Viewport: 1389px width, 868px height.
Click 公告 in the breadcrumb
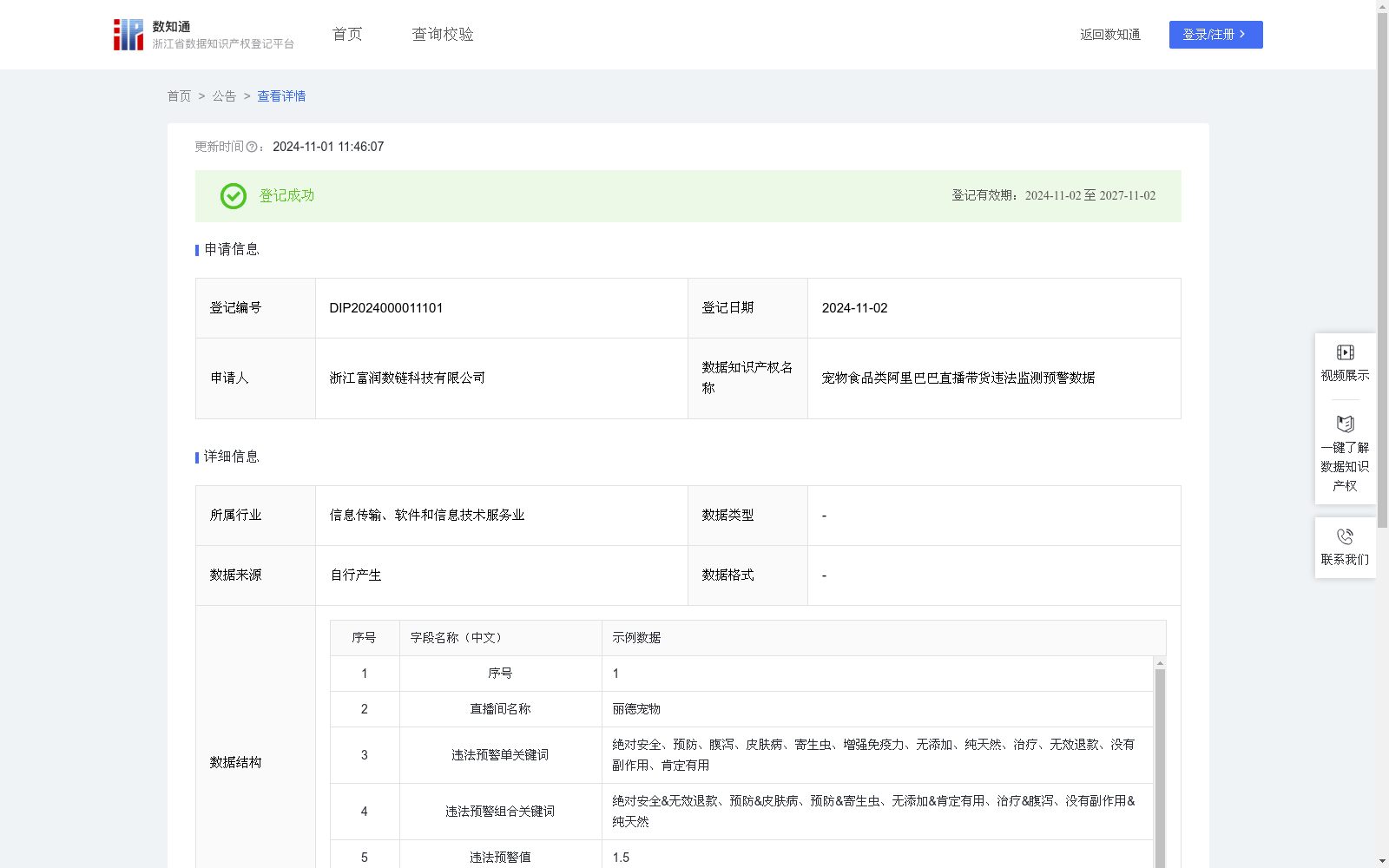(x=224, y=96)
